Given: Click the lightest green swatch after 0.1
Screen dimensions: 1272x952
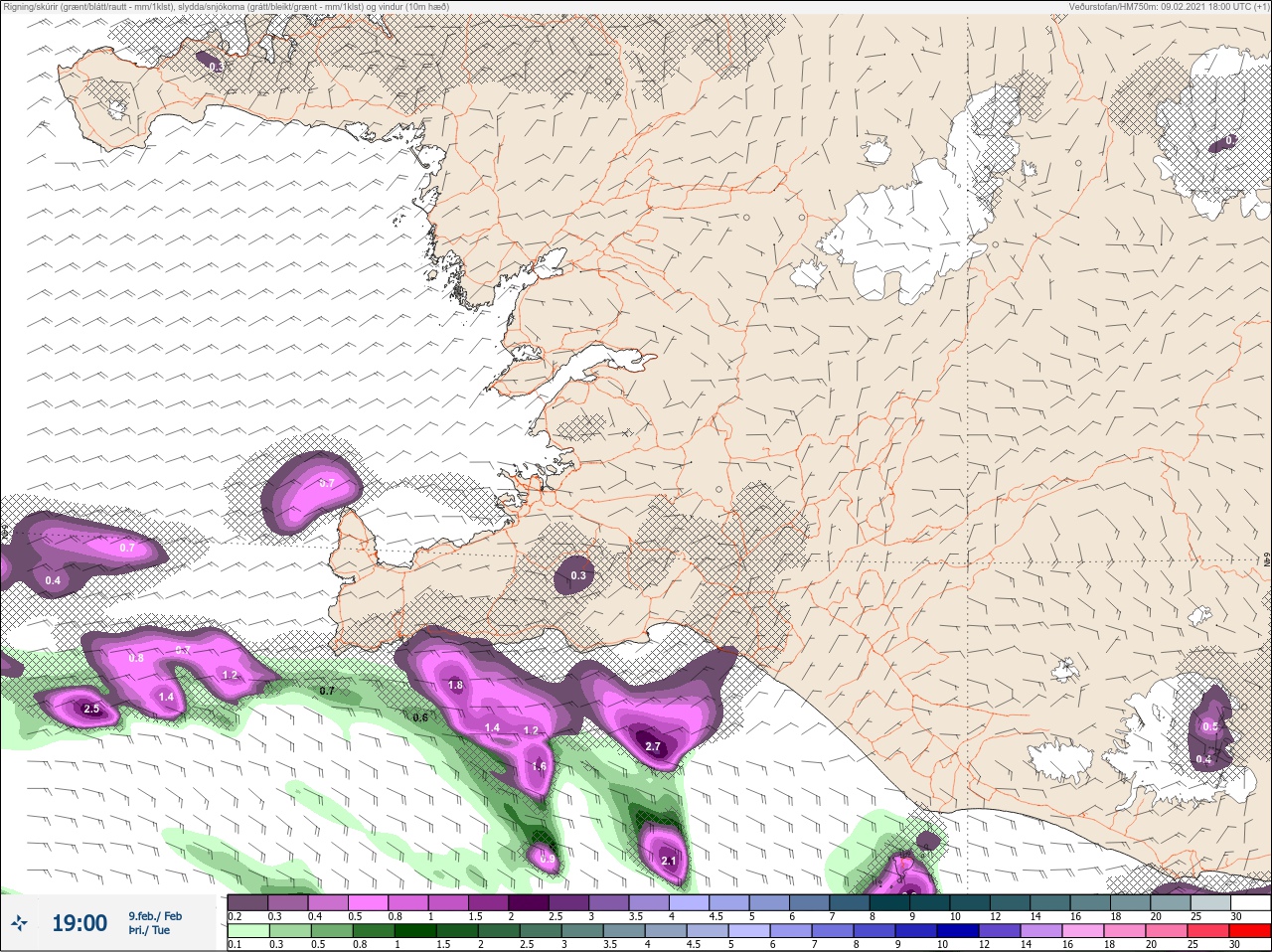Looking at the screenshot, I should pos(248,931).
